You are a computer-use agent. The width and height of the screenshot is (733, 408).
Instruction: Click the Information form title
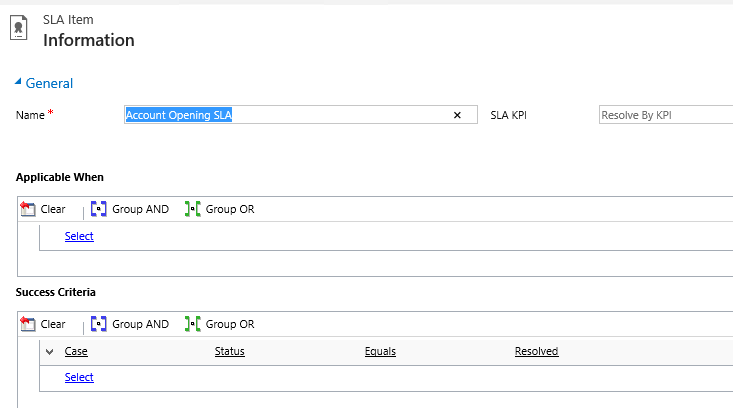(88, 41)
